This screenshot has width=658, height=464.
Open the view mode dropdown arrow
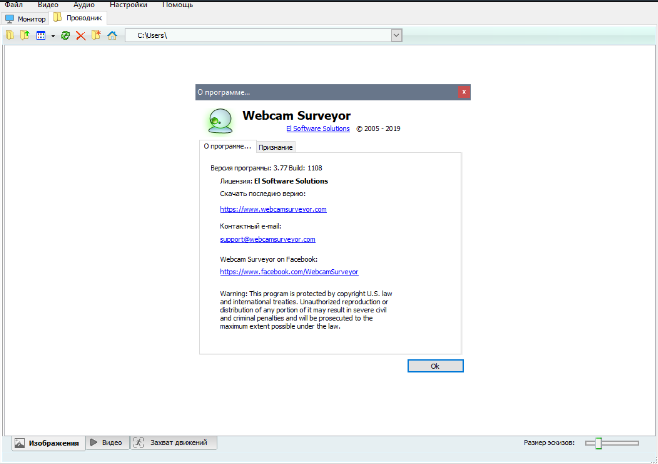point(53,36)
